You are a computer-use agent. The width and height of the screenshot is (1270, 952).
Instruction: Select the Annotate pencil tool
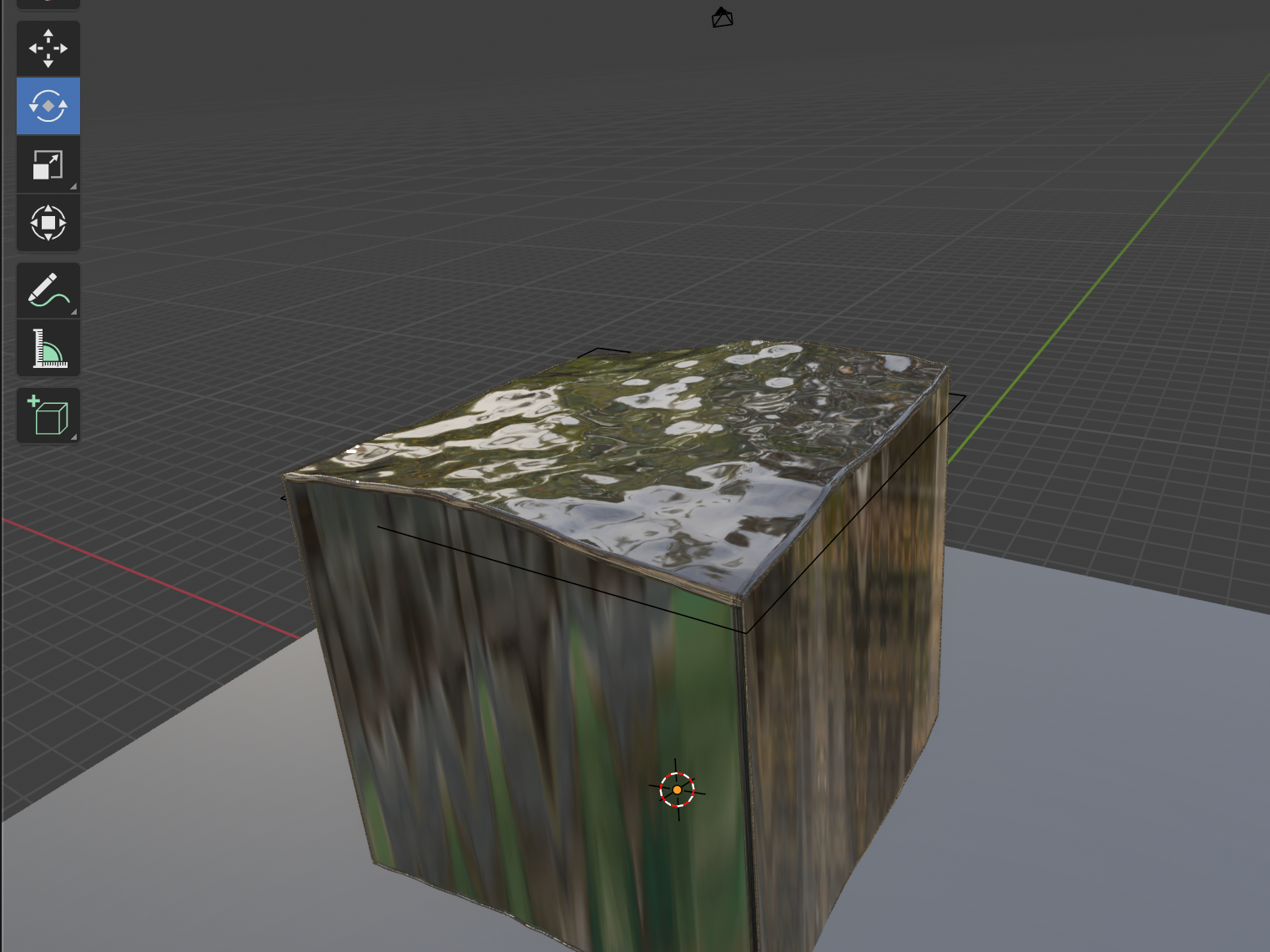48,290
